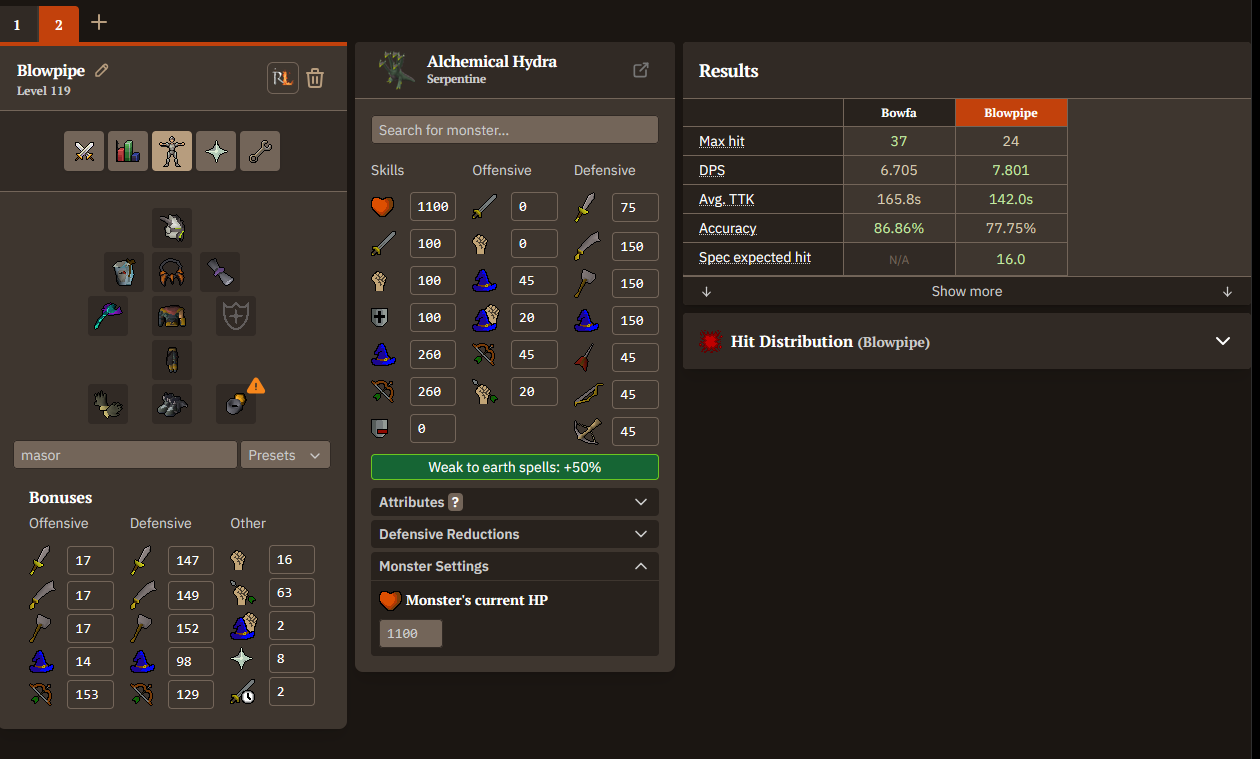
Task: Focus the Search for monster field
Action: pyautogui.click(x=515, y=130)
